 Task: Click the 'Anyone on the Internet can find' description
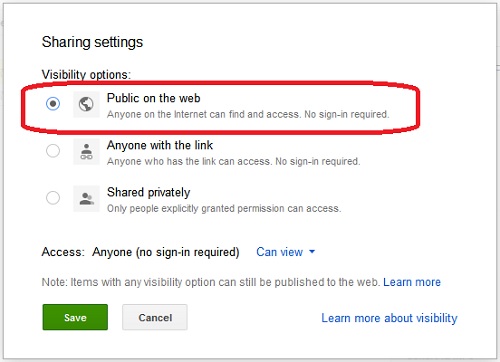(248, 114)
